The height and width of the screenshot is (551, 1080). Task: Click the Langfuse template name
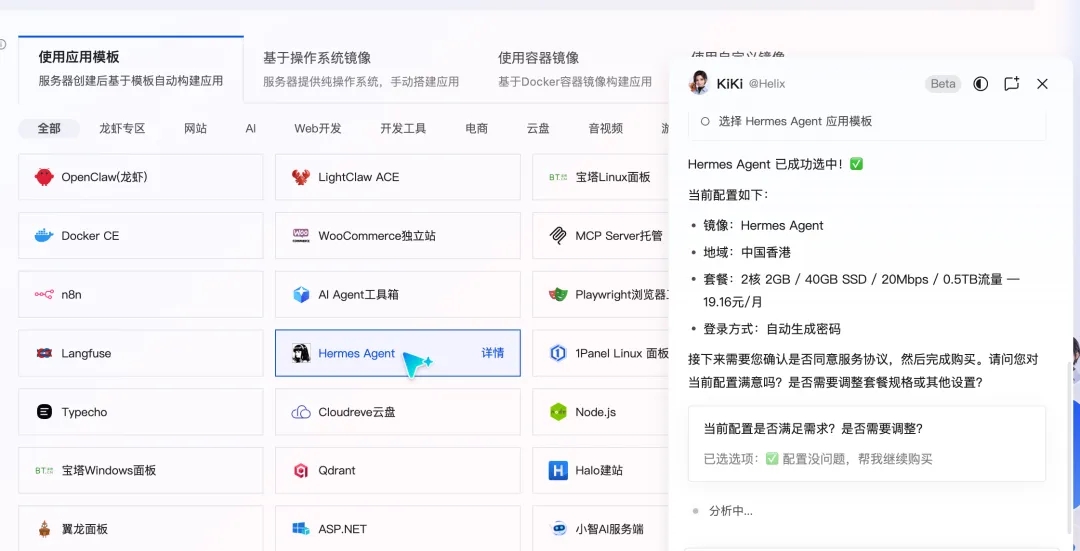pyautogui.click(x=86, y=353)
